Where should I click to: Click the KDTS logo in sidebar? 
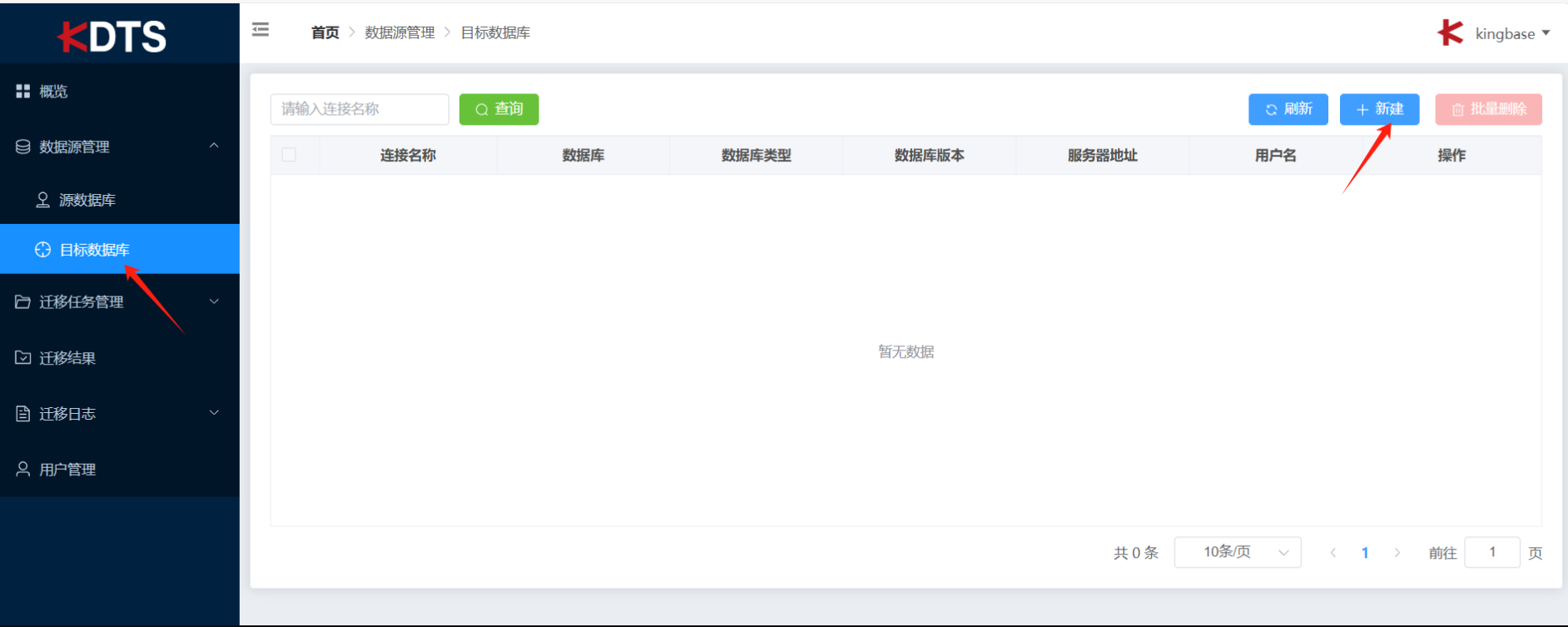tap(112, 37)
